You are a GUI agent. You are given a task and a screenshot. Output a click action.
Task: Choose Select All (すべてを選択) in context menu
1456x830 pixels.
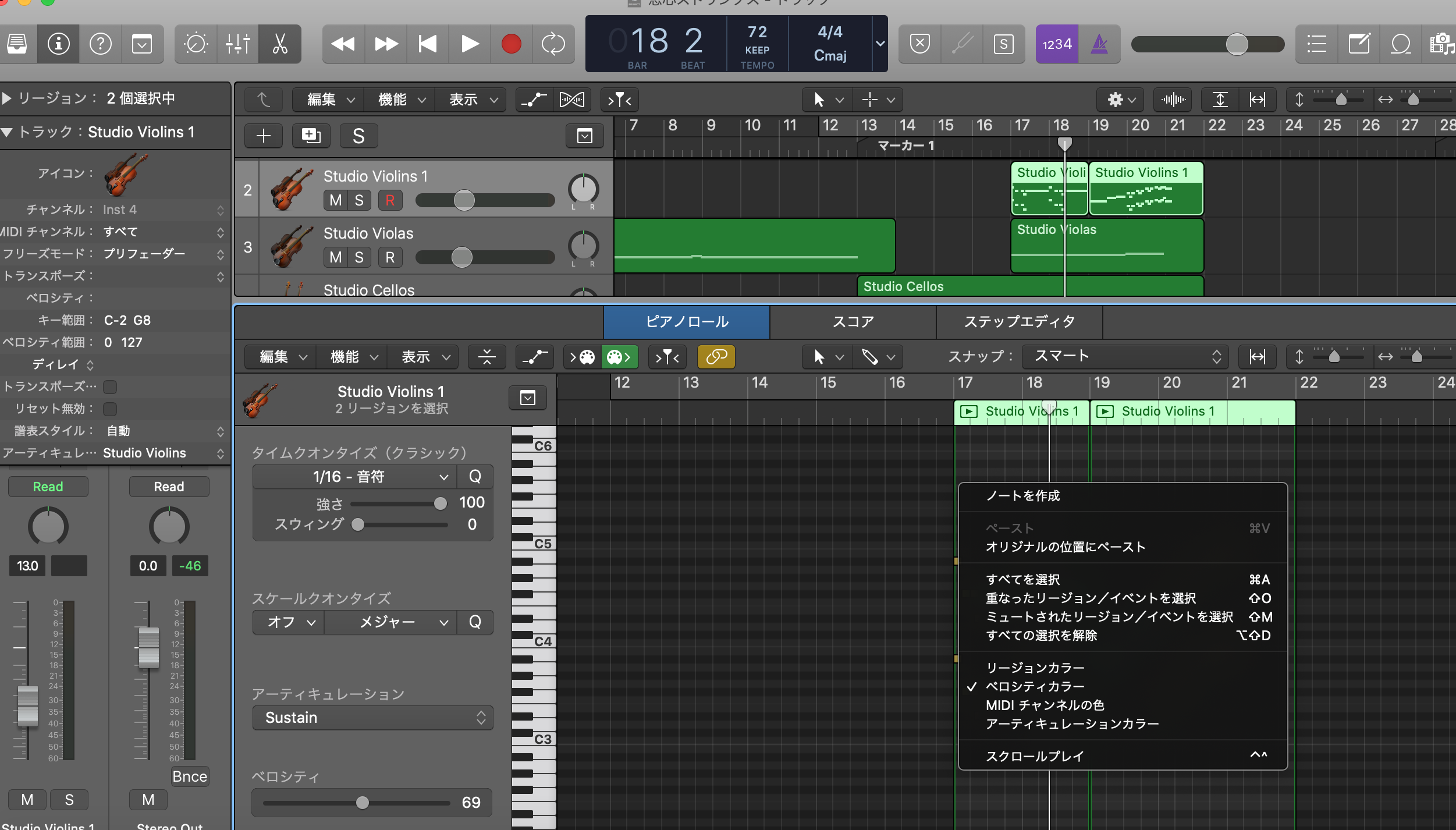point(1022,579)
